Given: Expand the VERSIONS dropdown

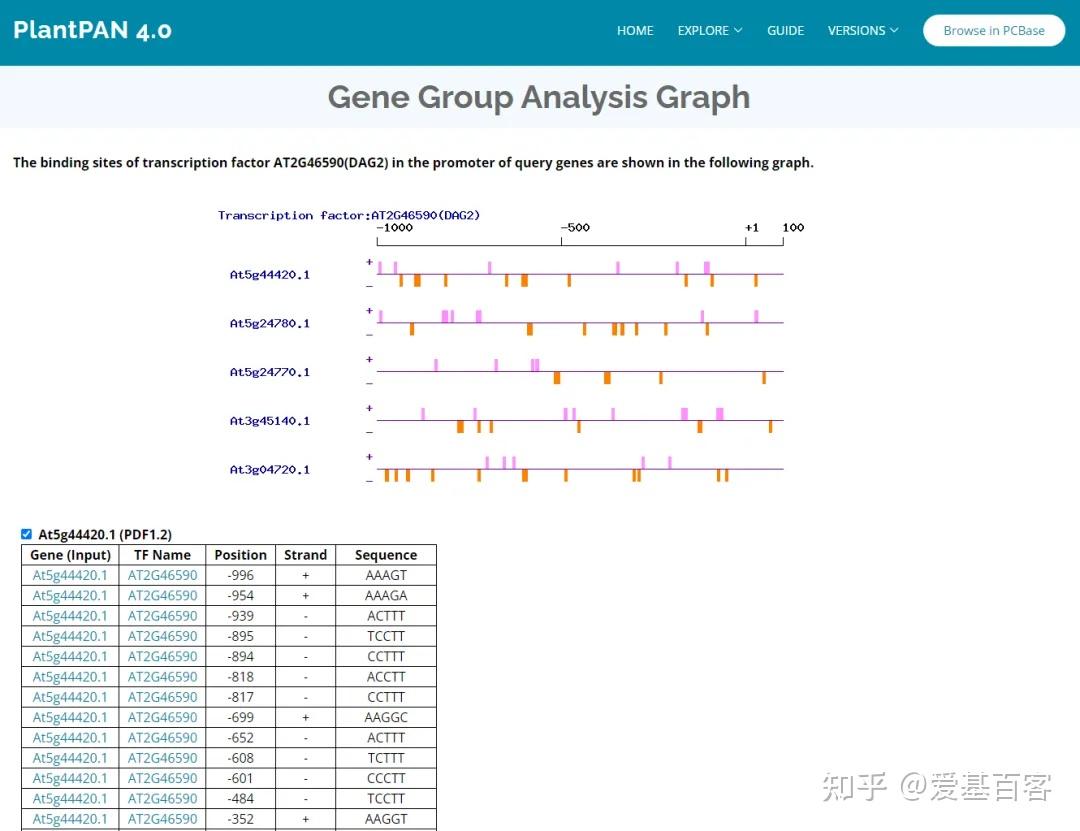Looking at the screenshot, I should (x=857, y=30).
